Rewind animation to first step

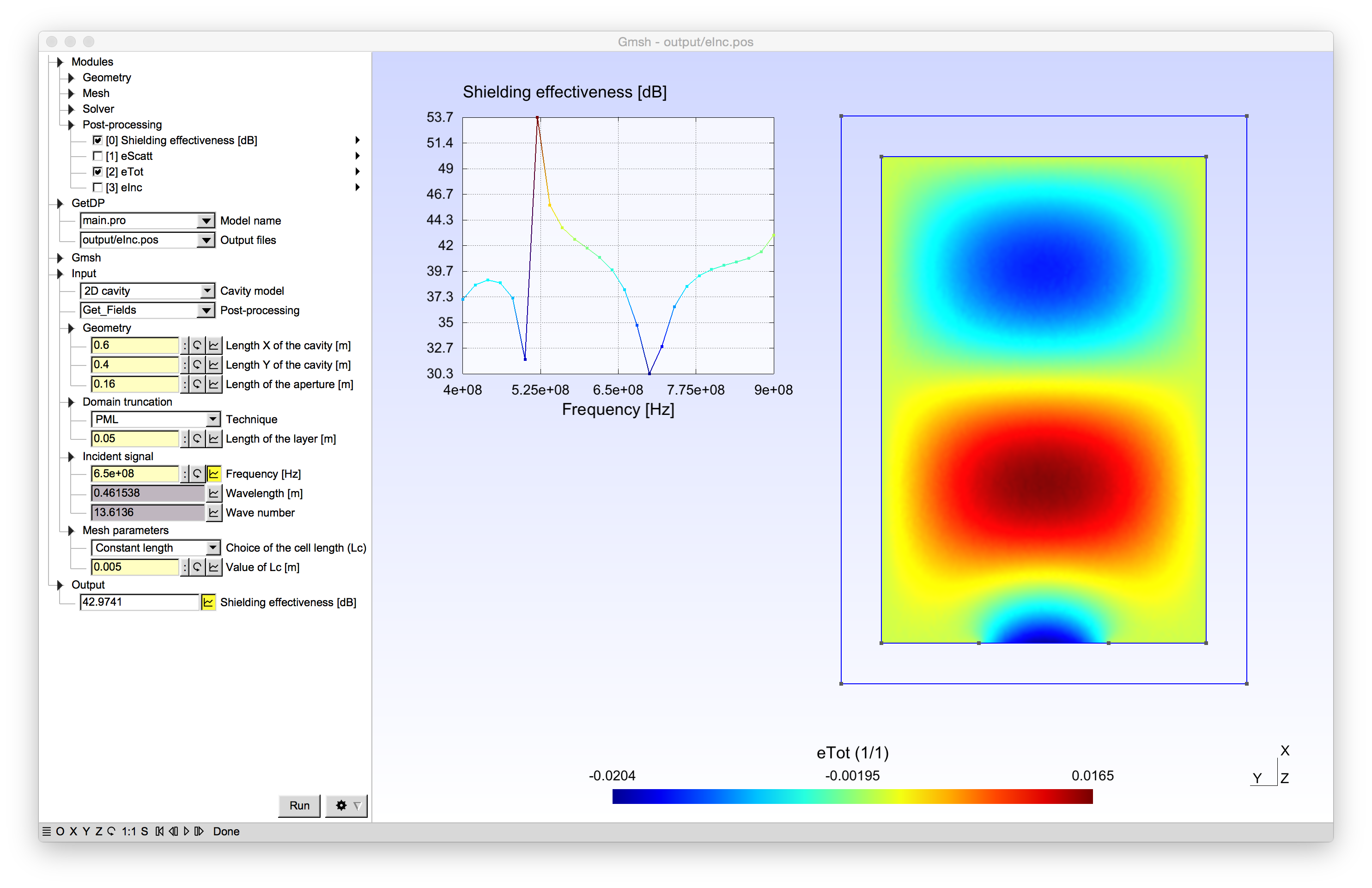[160, 832]
